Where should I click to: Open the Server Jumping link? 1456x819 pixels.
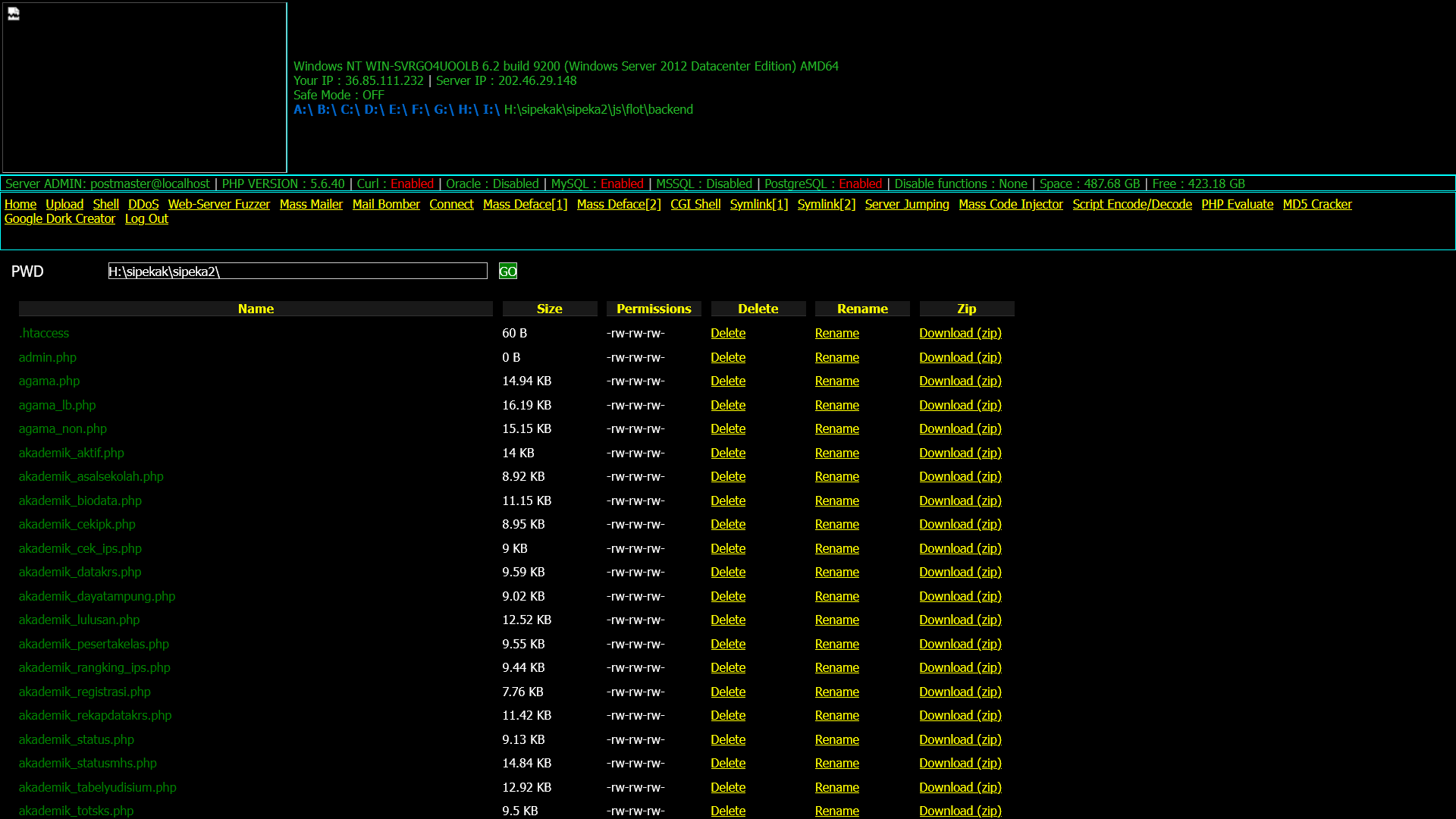pyautogui.click(x=907, y=204)
